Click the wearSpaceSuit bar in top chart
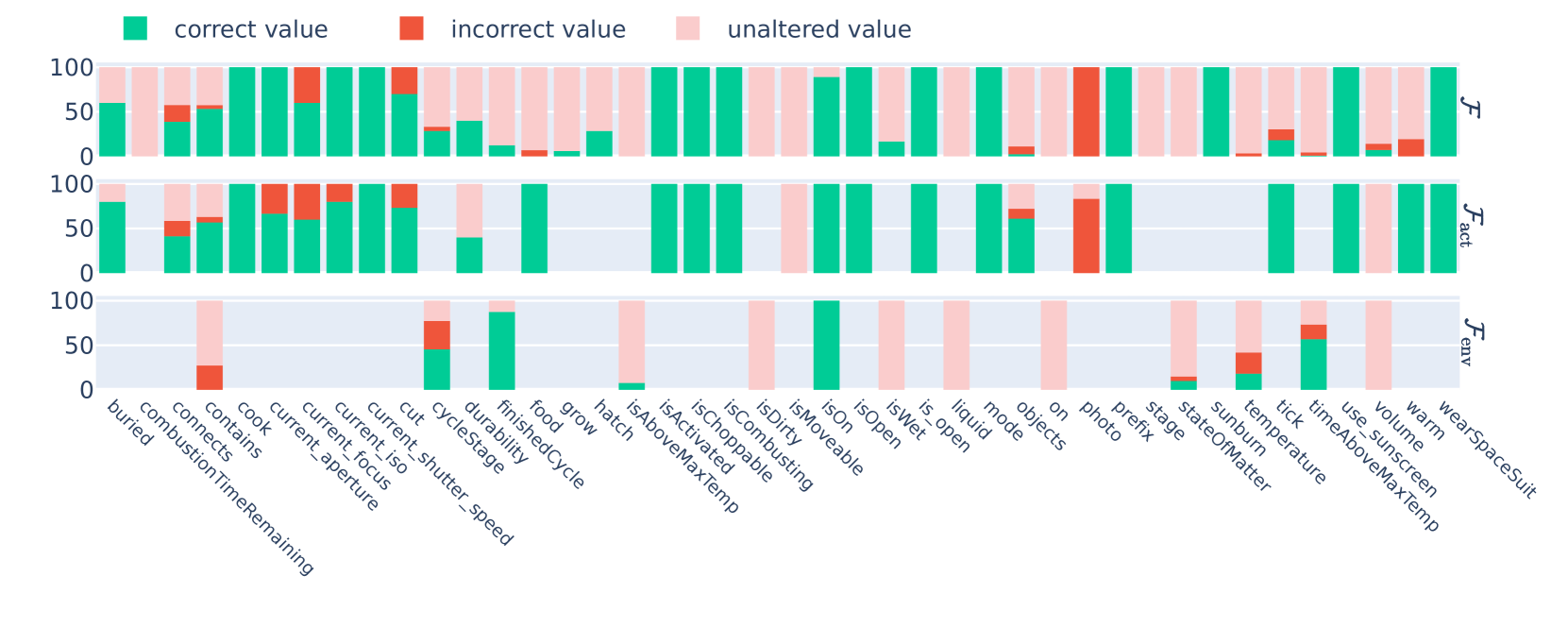Image resolution: width=1568 pixels, height=627 pixels. pyautogui.click(x=1443, y=111)
